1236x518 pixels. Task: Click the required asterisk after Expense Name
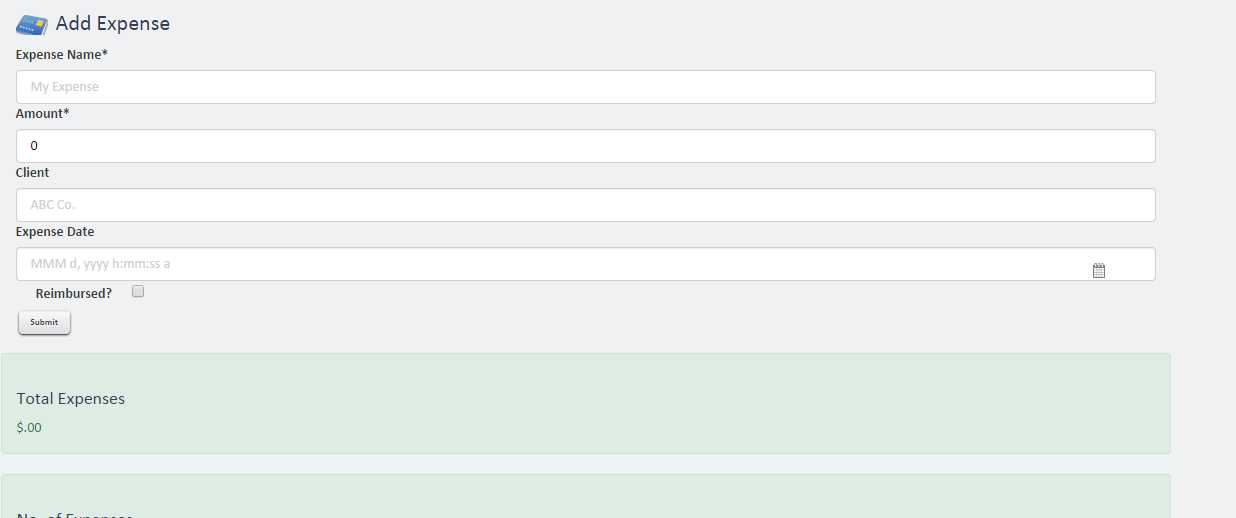tap(105, 54)
